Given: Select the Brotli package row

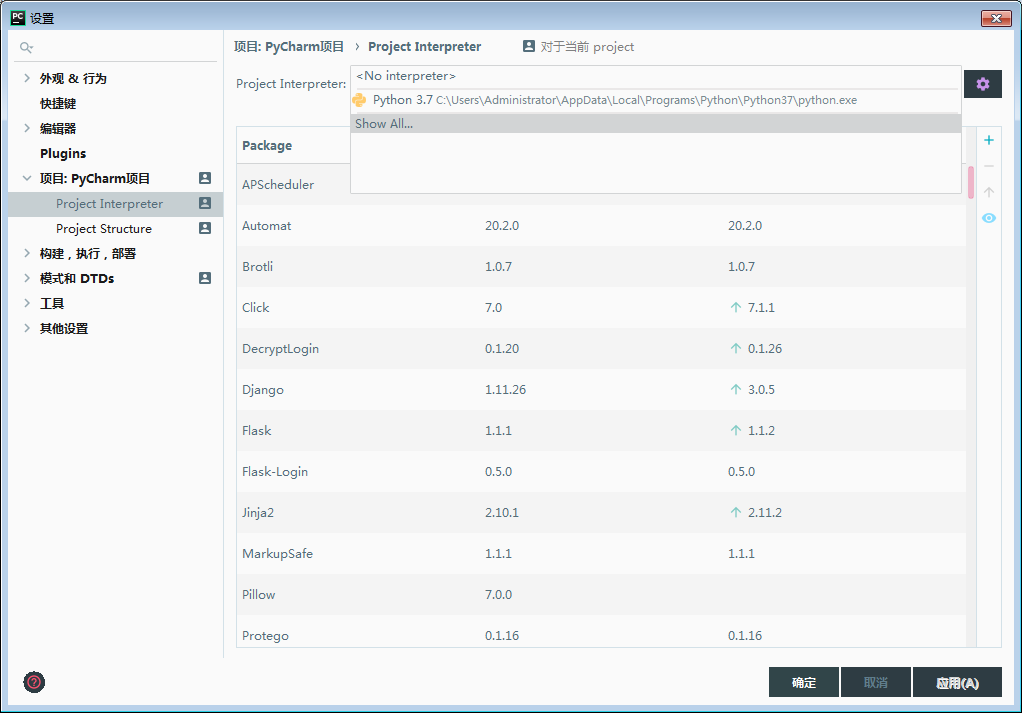Looking at the screenshot, I should point(601,267).
